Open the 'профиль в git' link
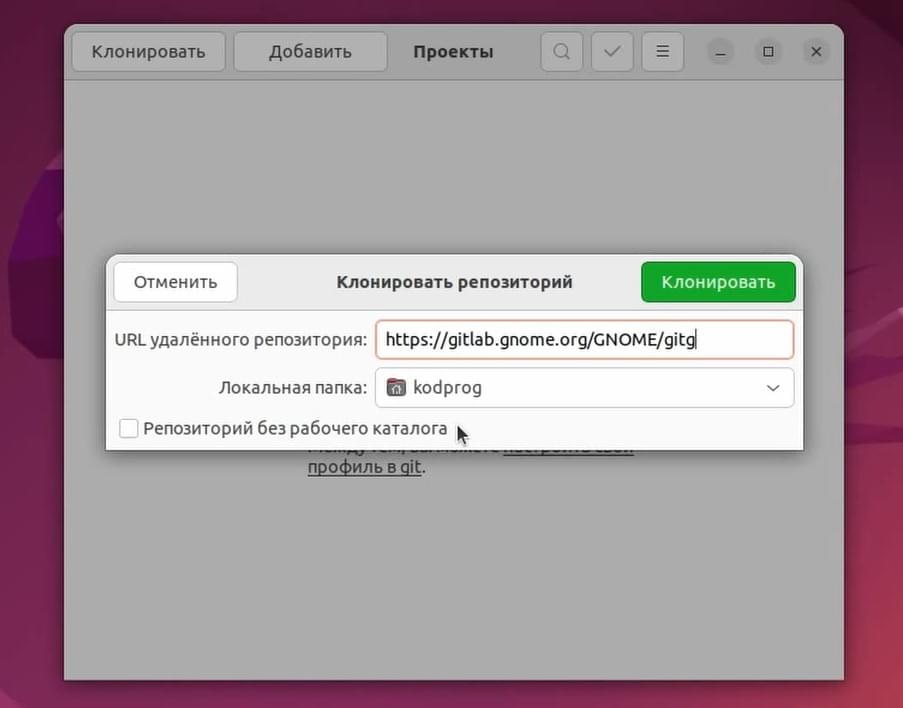This screenshot has width=903, height=708. click(x=365, y=467)
